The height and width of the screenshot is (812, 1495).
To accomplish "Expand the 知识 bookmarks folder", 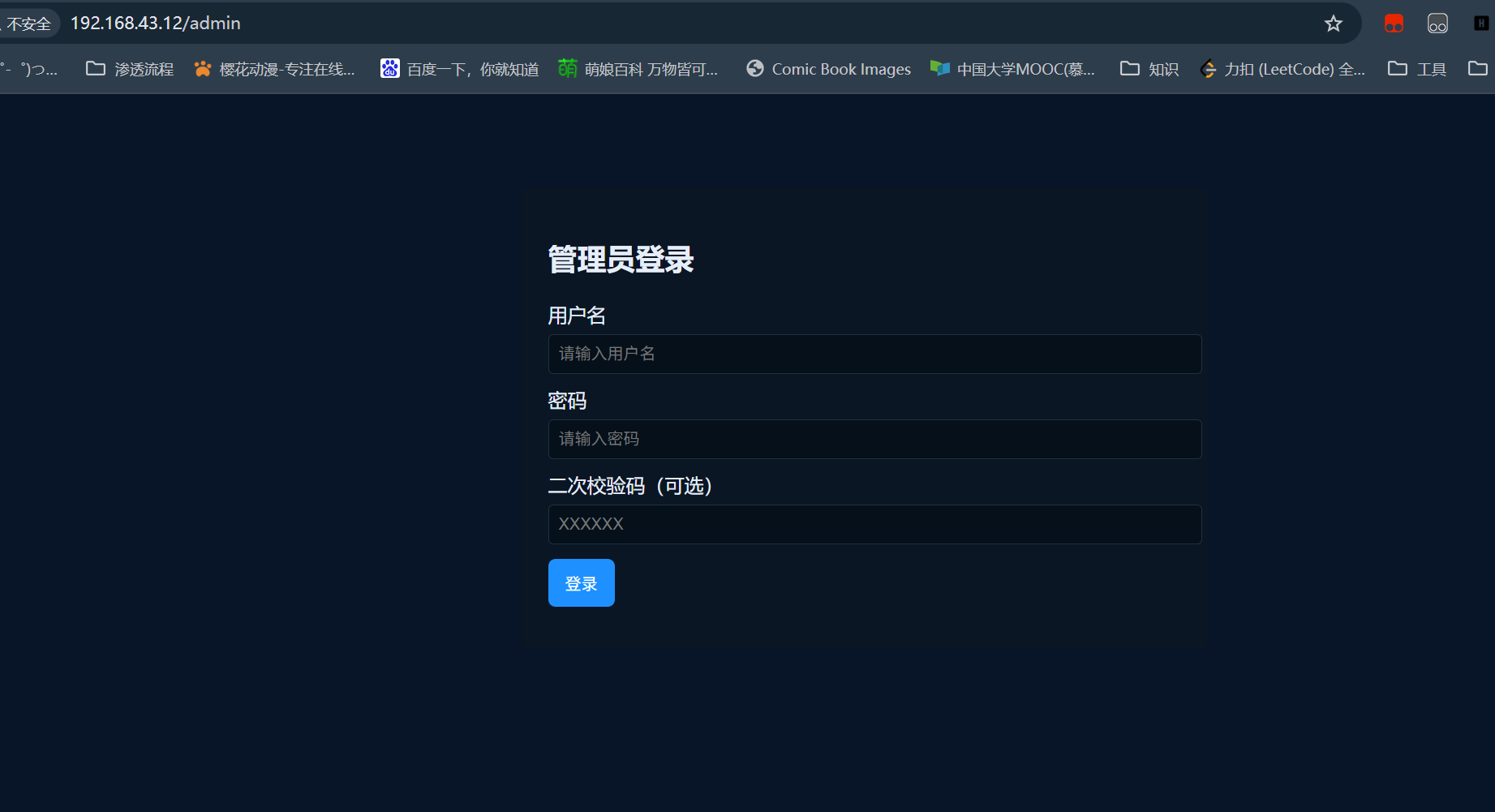I will (x=1149, y=69).
